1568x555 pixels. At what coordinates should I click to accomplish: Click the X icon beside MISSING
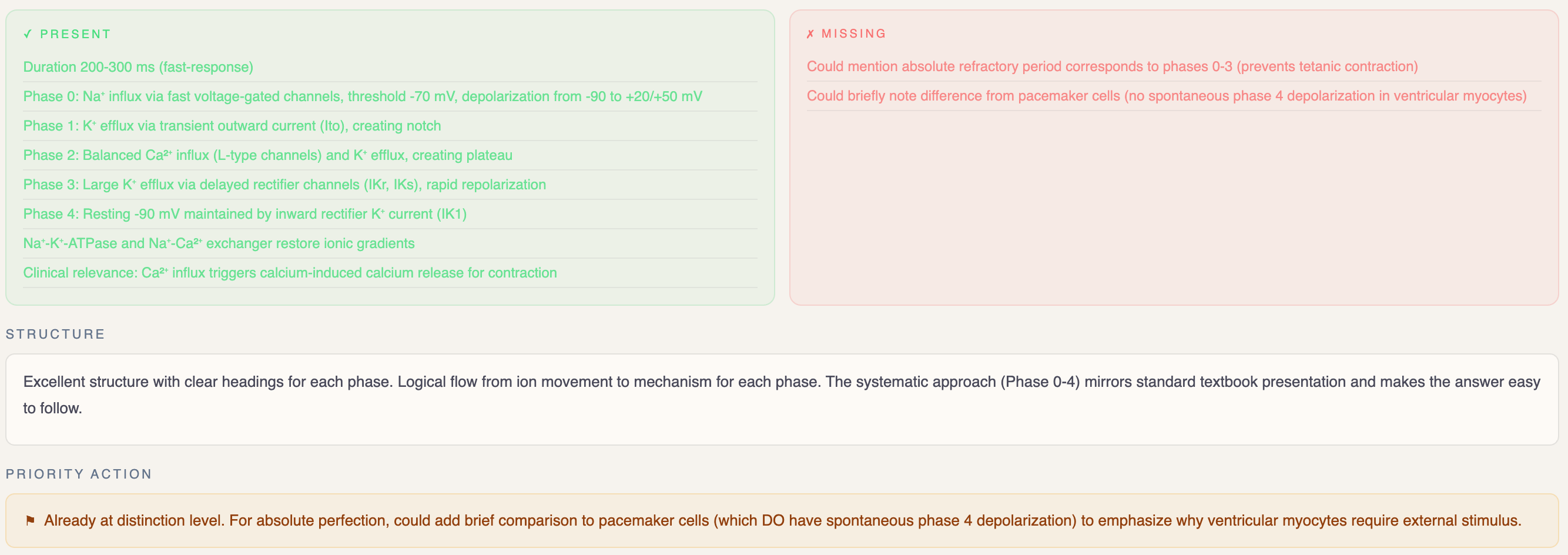click(x=810, y=34)
